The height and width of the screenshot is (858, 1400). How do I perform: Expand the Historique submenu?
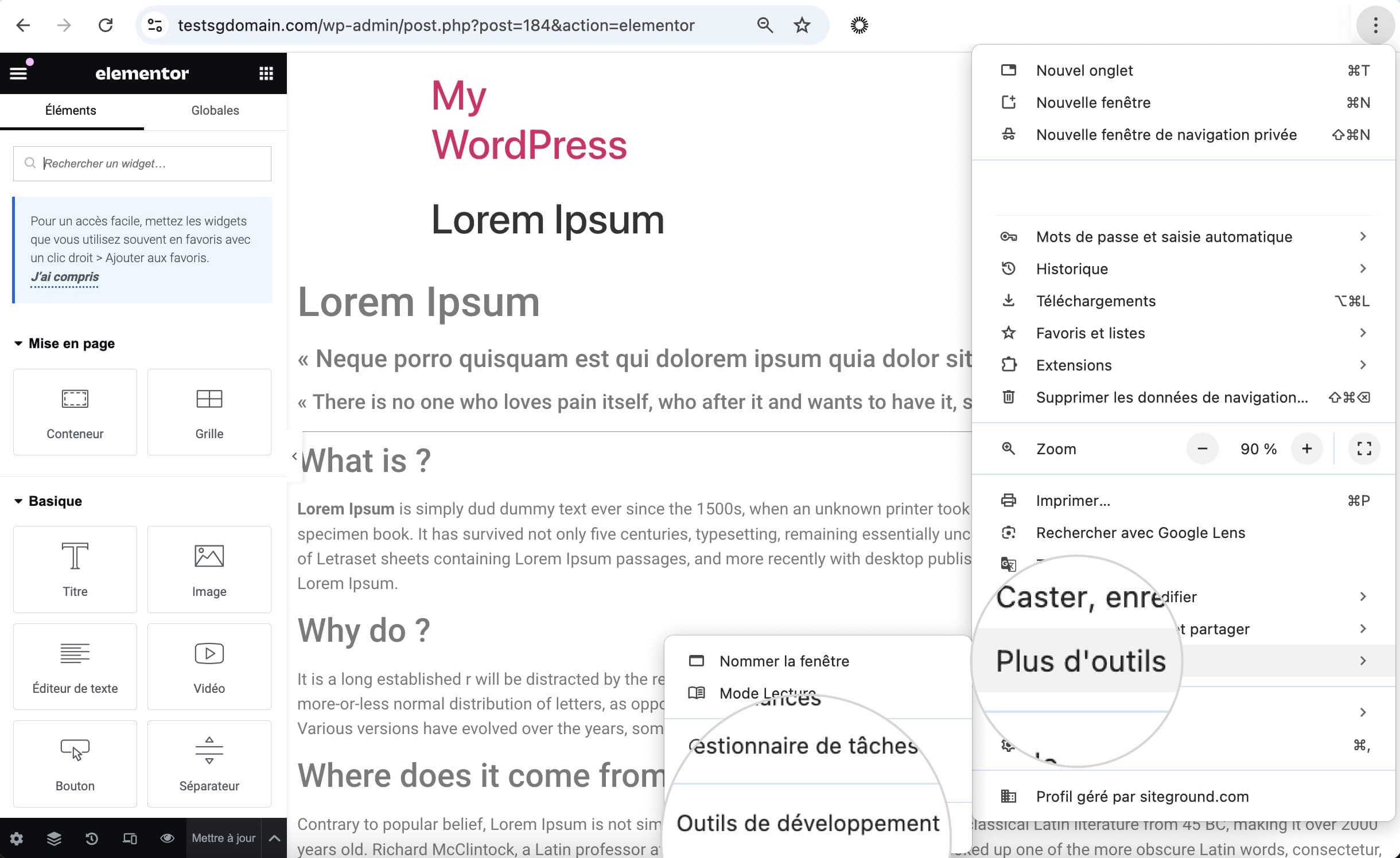pos(1184,269)
